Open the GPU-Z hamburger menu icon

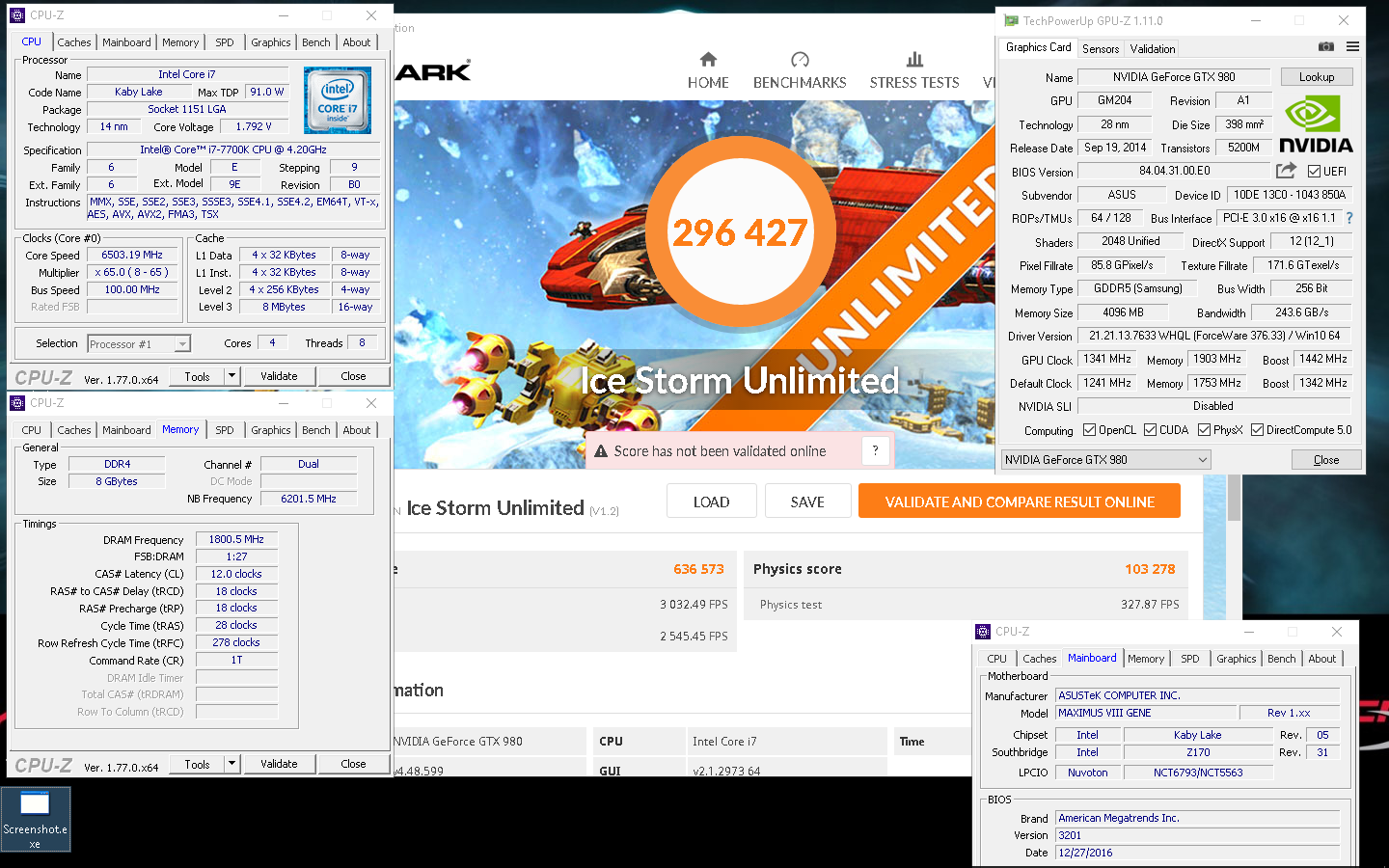click(1352, 46)
